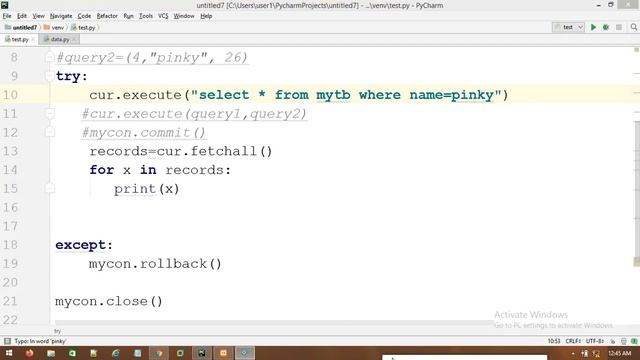Open the Help menu

point(206,16)
